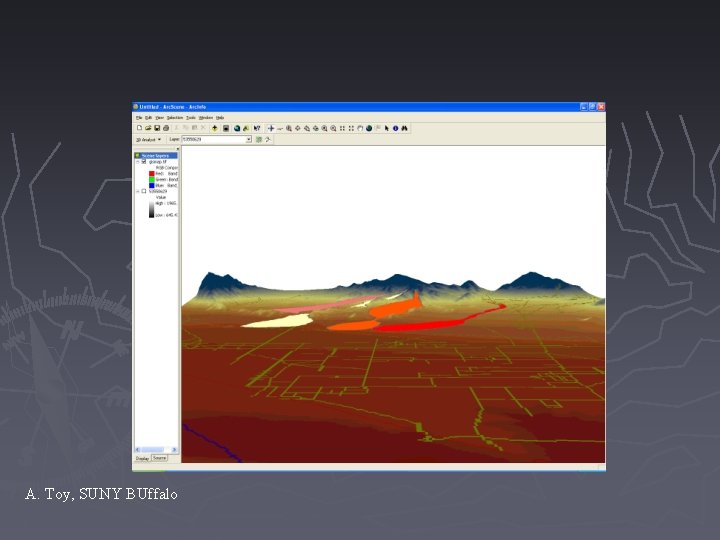The height and width of the screenshot is (540, 720).
Task: Check the second raster layer checkbox
Action: coord(144,191)
